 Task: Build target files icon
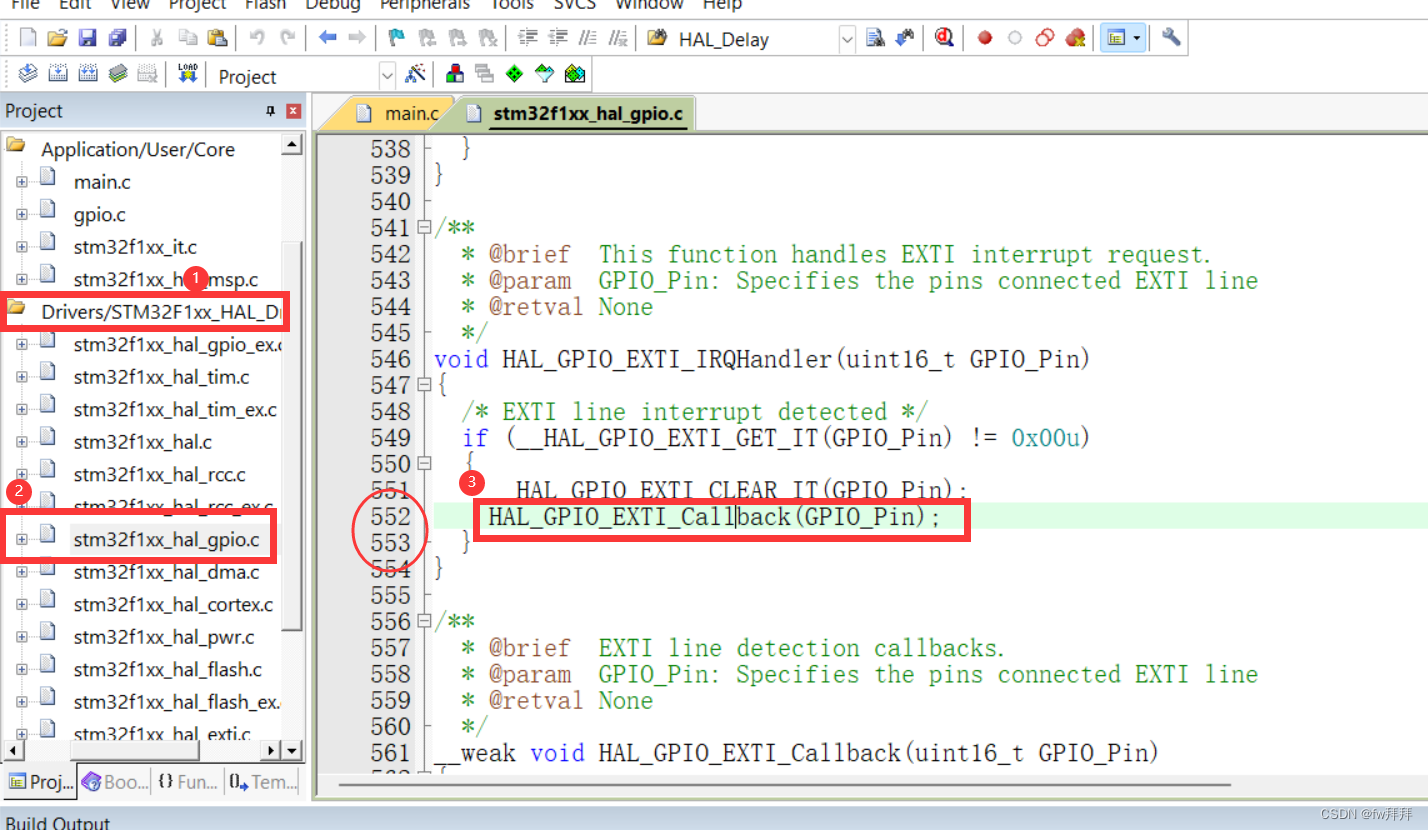coord(57,74)
